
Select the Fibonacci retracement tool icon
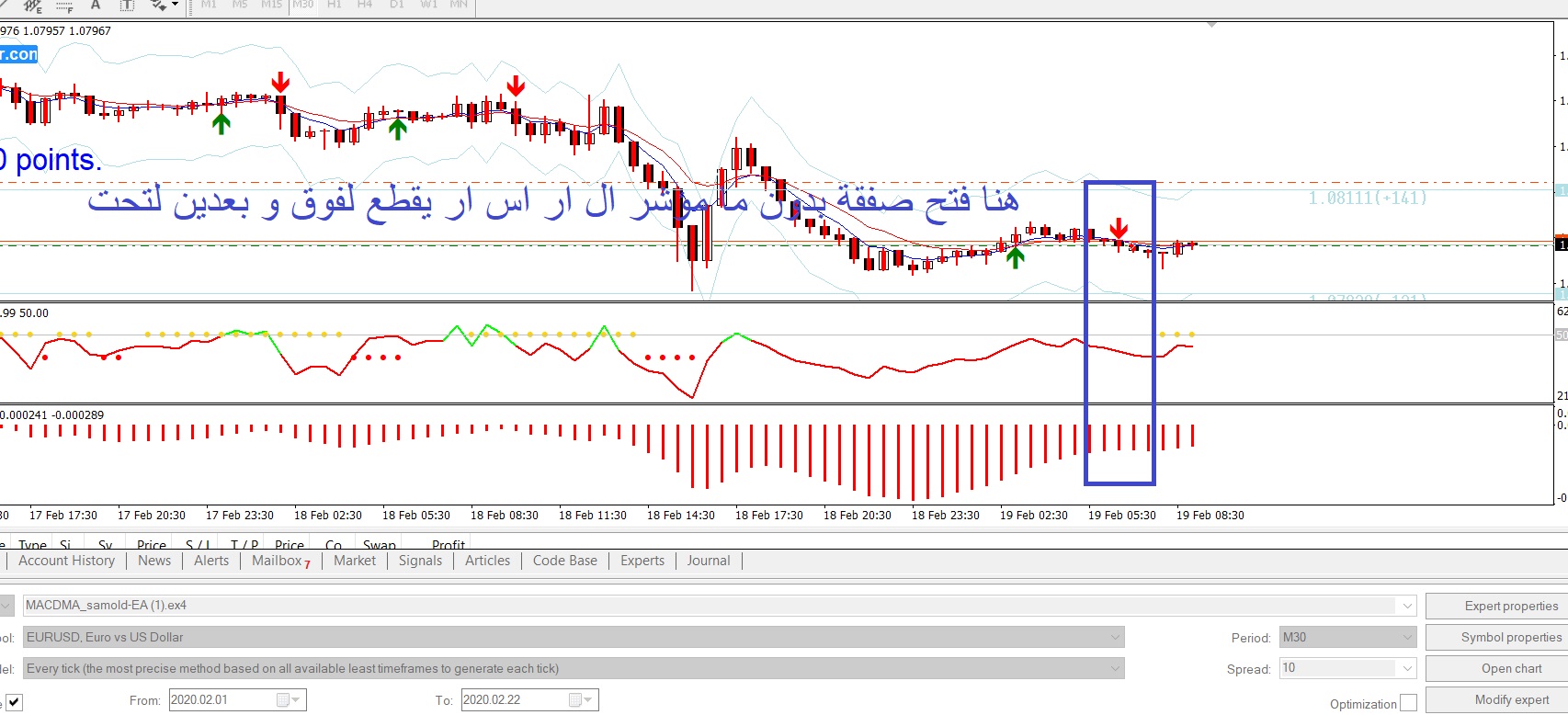tap(64, 6)
